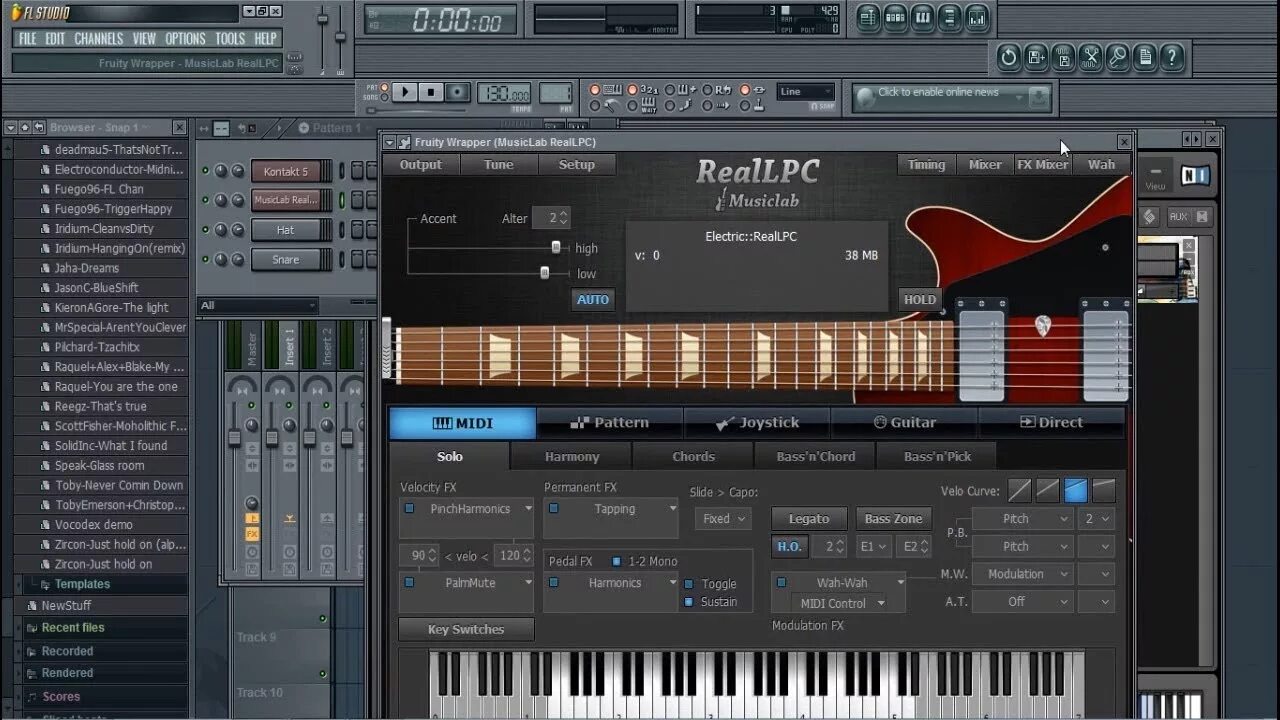Open the E1 Bass Zone dropdown
Screen dimensions: 1280x720
coord(873,547)
